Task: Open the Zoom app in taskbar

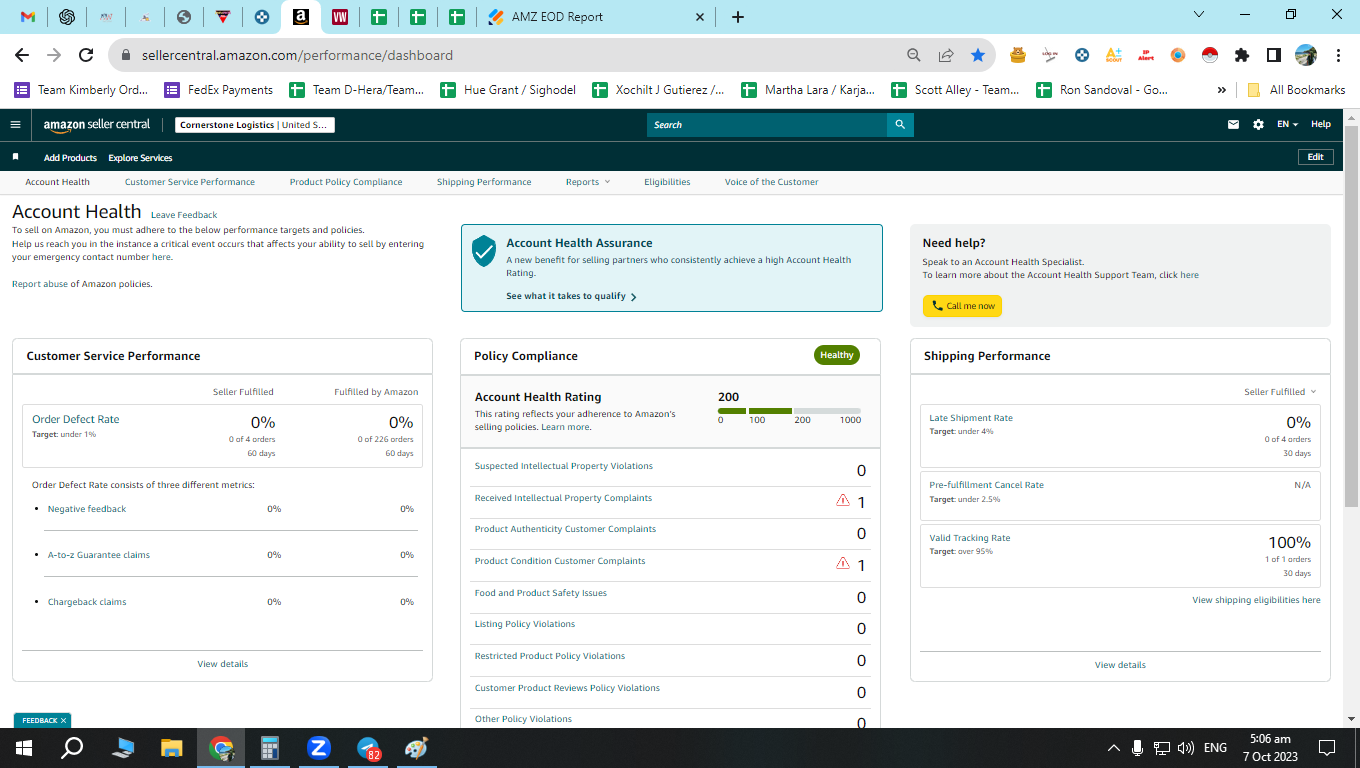Action: point(319,748)
